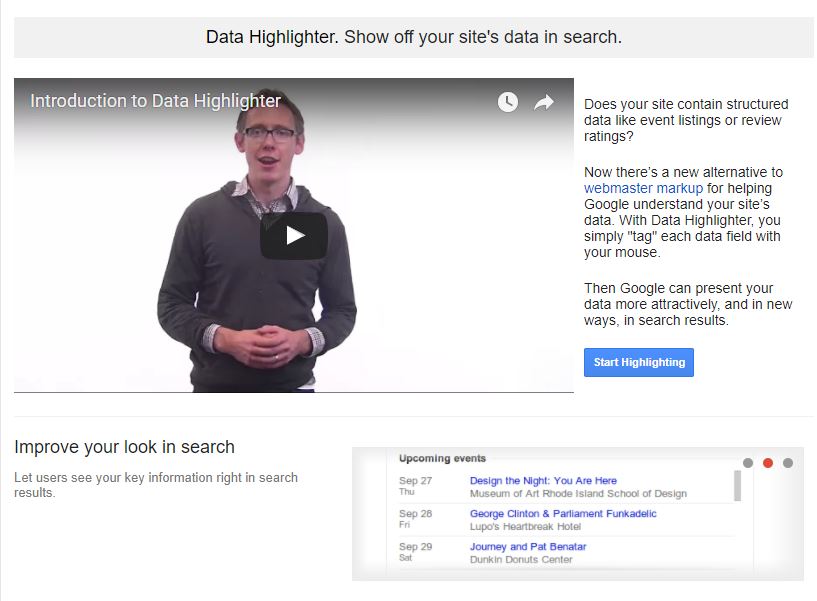
Task: Click Lupo's Heartbreak Hotel venue text
Action: click(x=525, y=526)
